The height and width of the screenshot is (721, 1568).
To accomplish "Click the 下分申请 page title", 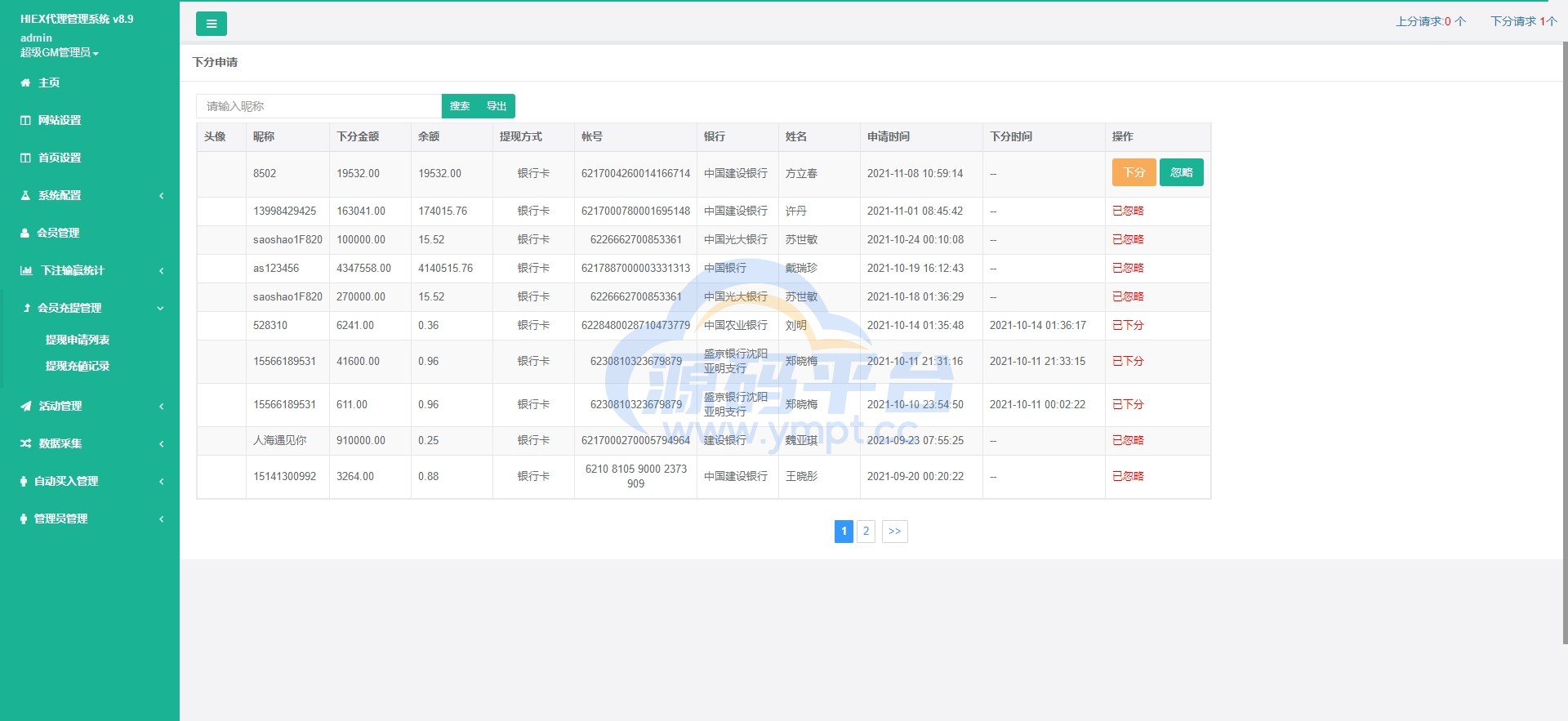I will pos(215,62).
